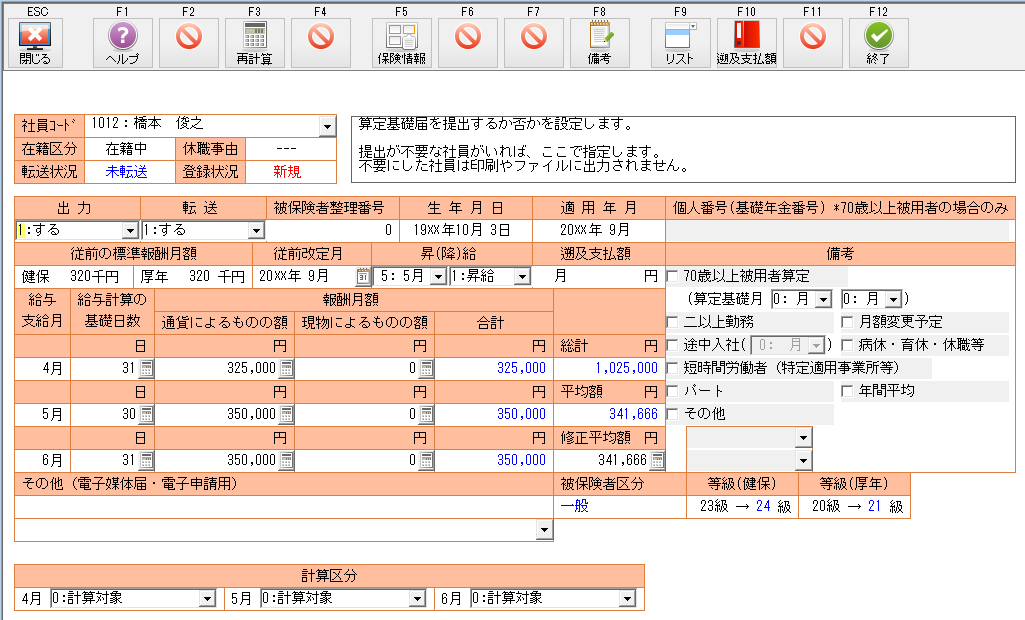Open ヘルプ with the F1 icon
The image size is (1025, 620).
click(x=123, y=43)
